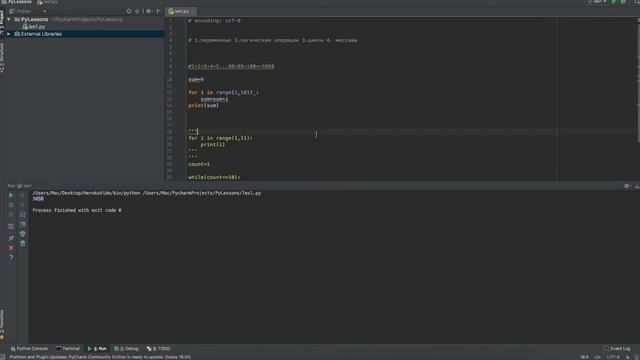Click the pause output icon in Run panel
The image size is (640, 360).
pyautogui.click(x=11, y=215)
